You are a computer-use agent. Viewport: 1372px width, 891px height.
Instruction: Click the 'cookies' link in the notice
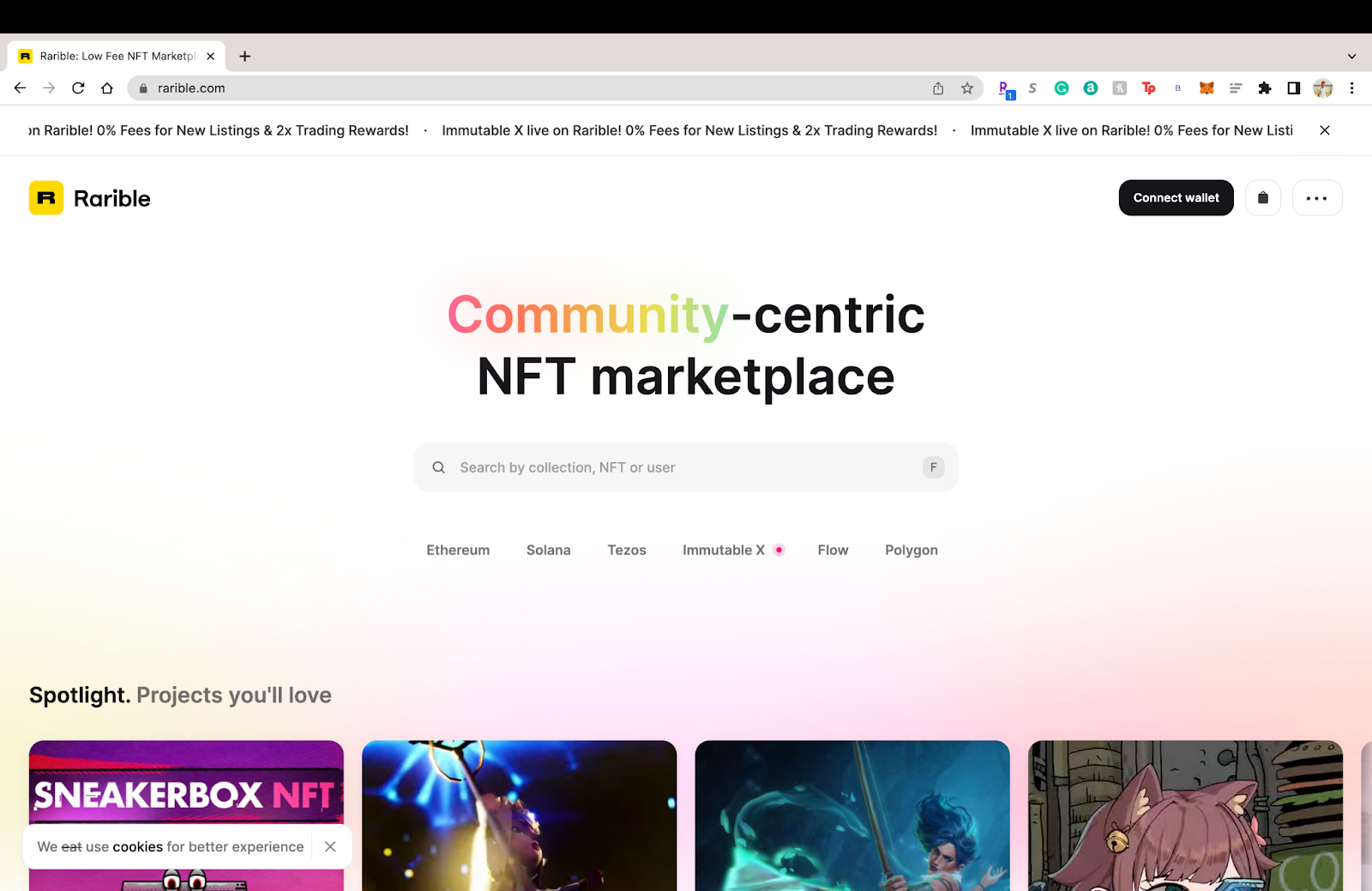138,846
